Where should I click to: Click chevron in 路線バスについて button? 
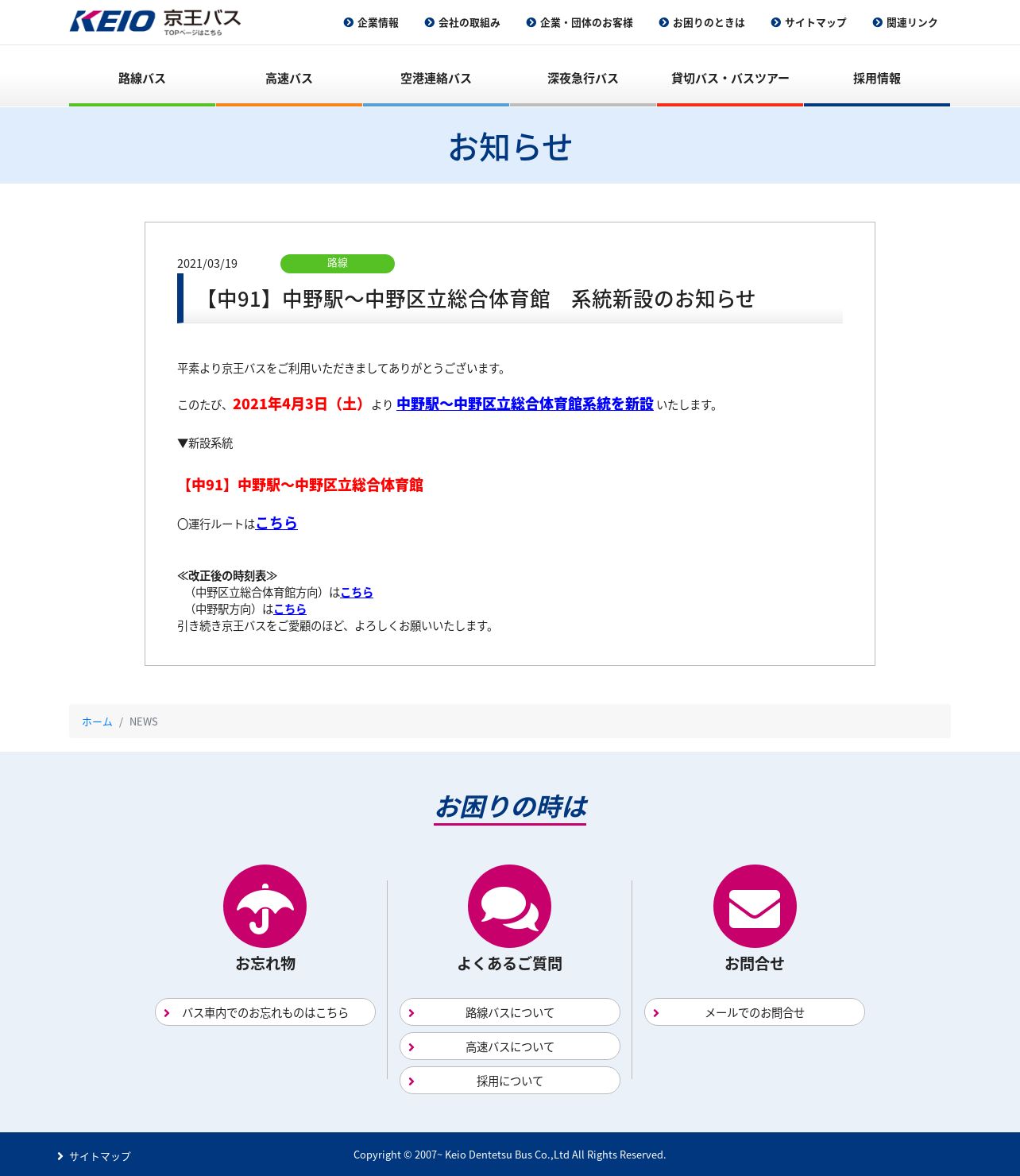pyautogui.click(x=411, y=1013)
